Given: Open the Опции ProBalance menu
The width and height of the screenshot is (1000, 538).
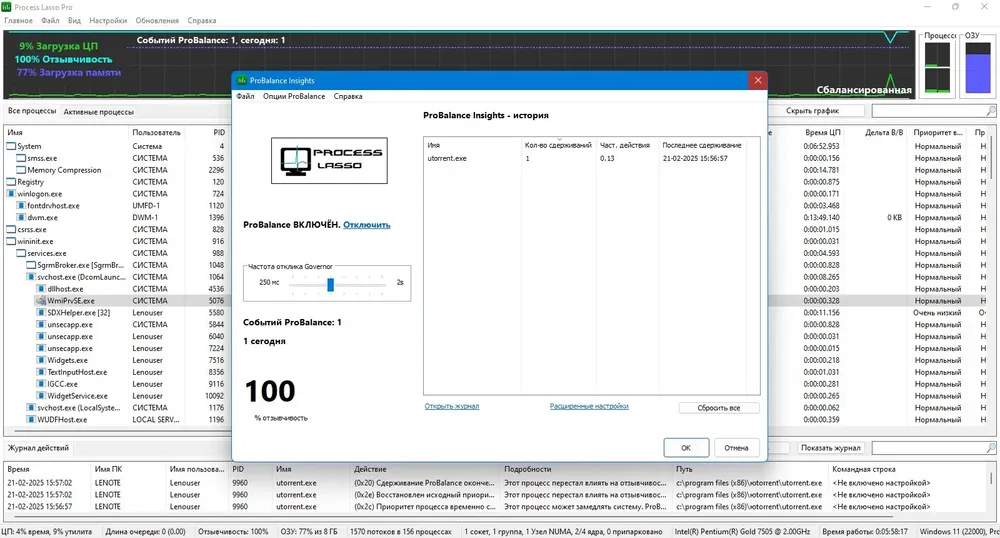Looking at the screenshot, I should click(294, 96).
